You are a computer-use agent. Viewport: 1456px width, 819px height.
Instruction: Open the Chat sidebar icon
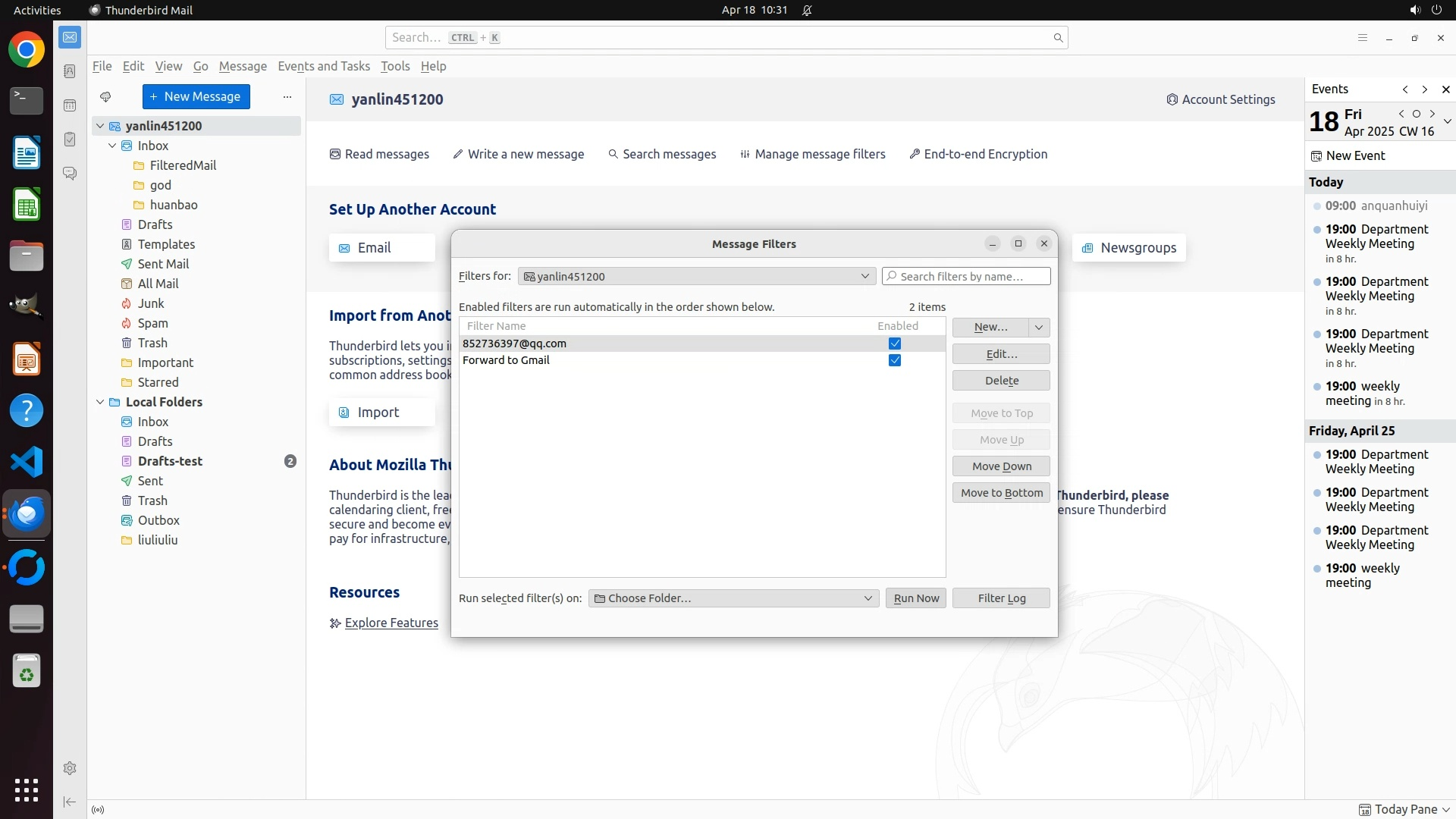coord(70,174)
